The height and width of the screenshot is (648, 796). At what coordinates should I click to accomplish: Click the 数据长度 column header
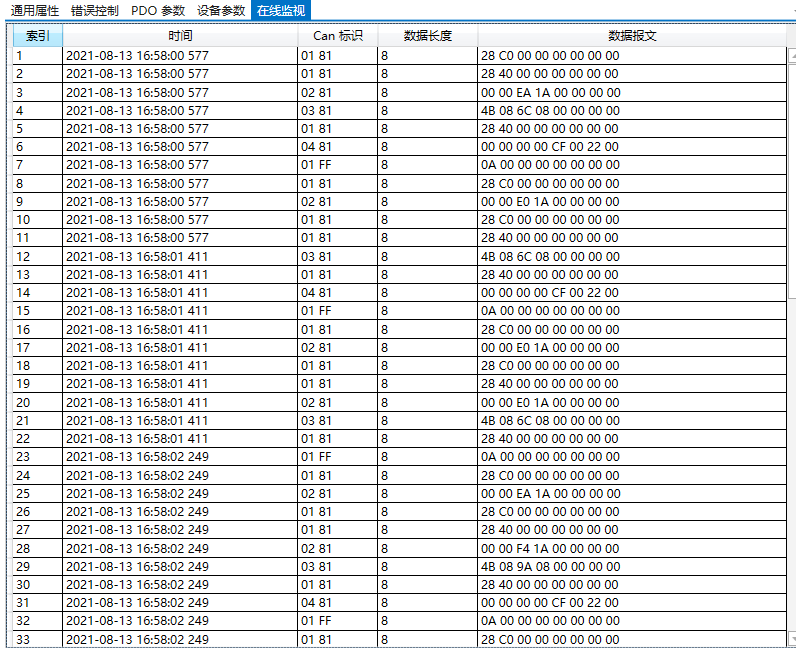coord(427,36)
